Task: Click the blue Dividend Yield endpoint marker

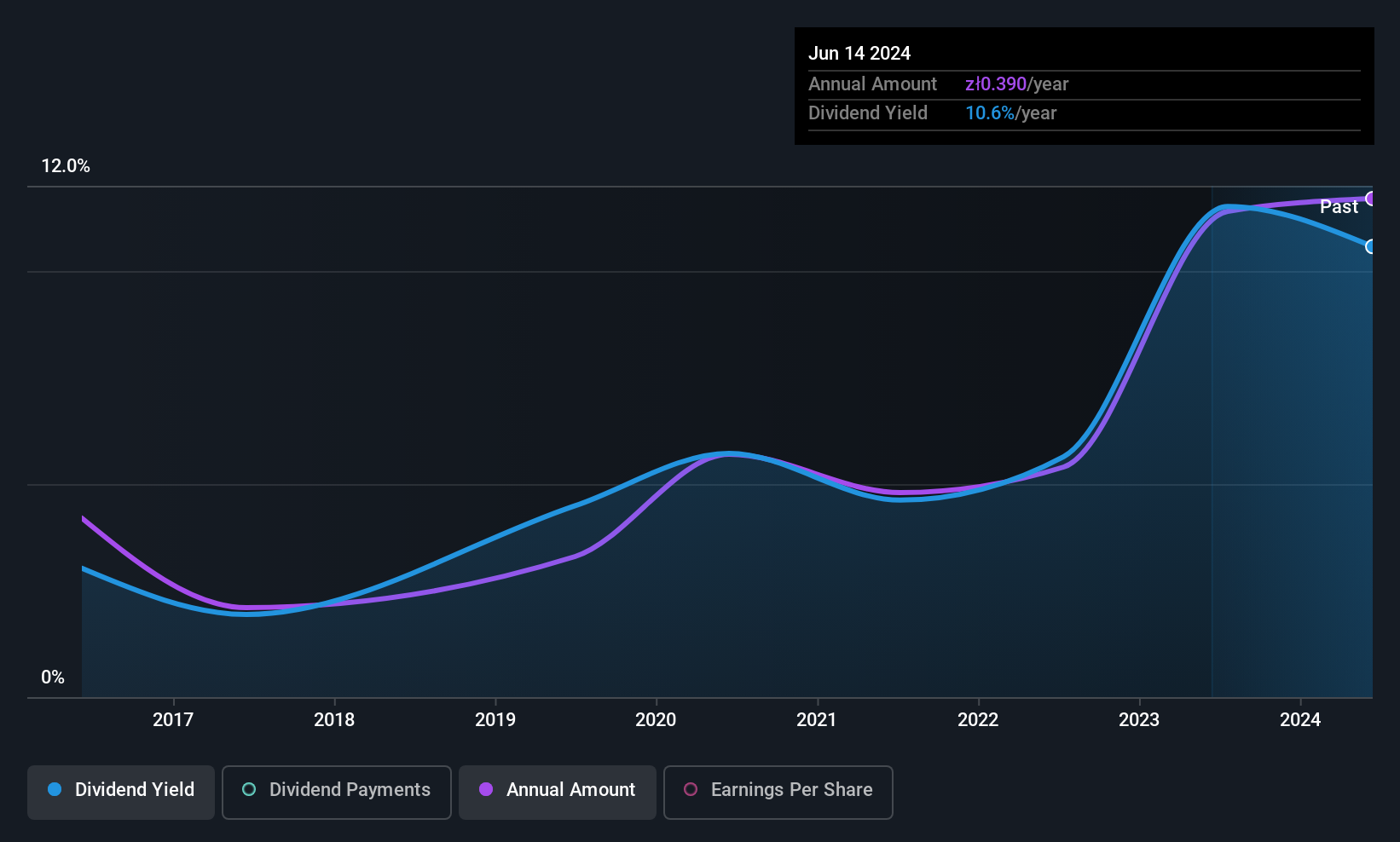Action: (x=1371, y=246)
